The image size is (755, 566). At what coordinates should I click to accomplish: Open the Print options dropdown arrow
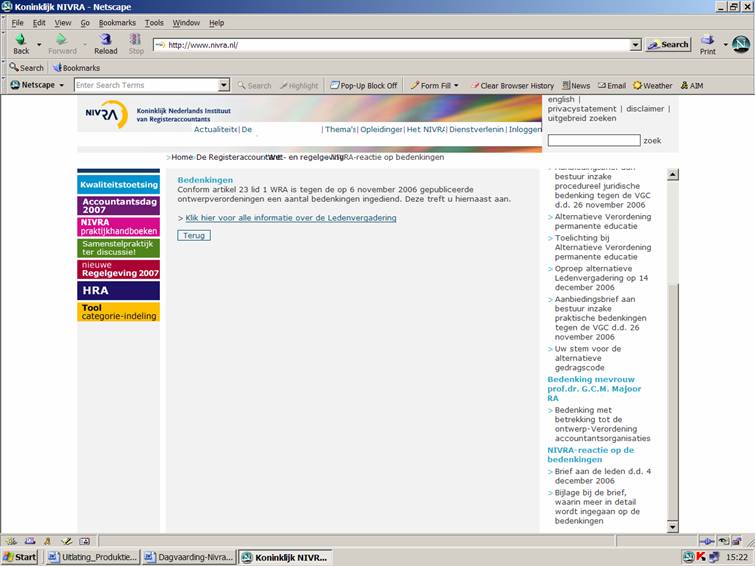tap(725, 44)
